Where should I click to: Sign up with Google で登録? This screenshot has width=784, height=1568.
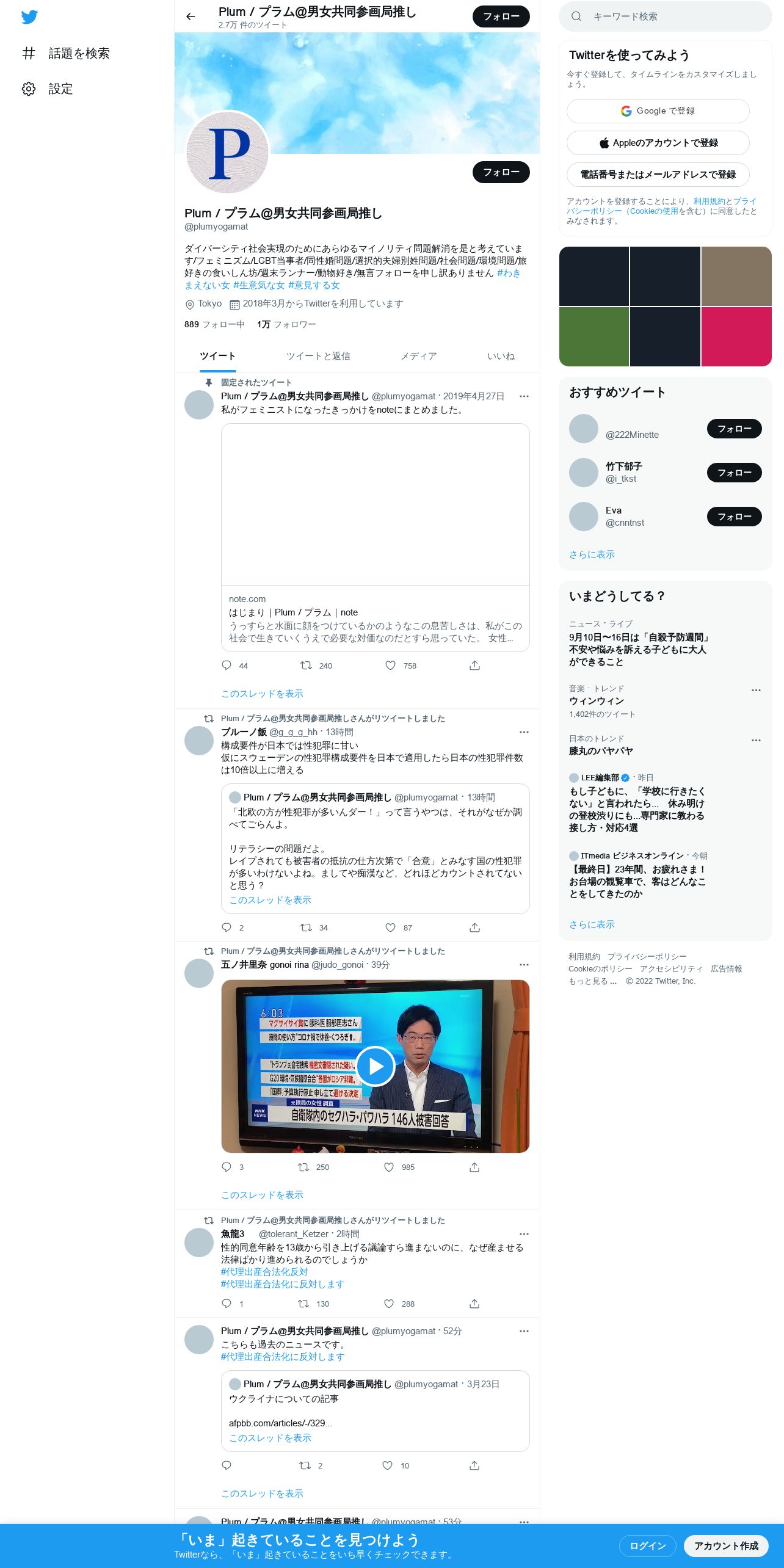coord(658,111)
